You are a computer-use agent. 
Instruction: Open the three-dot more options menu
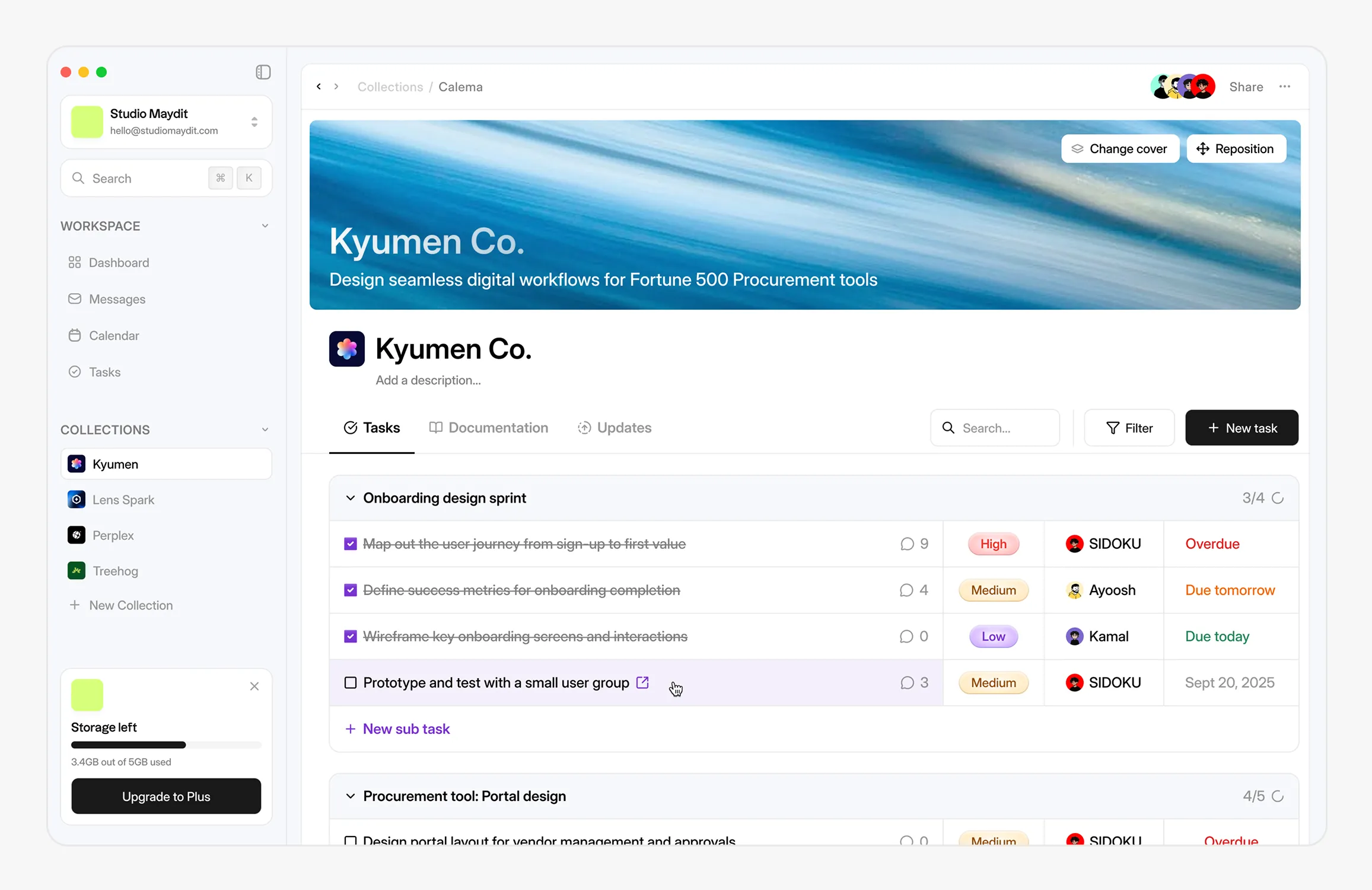tap(1285, 87)
